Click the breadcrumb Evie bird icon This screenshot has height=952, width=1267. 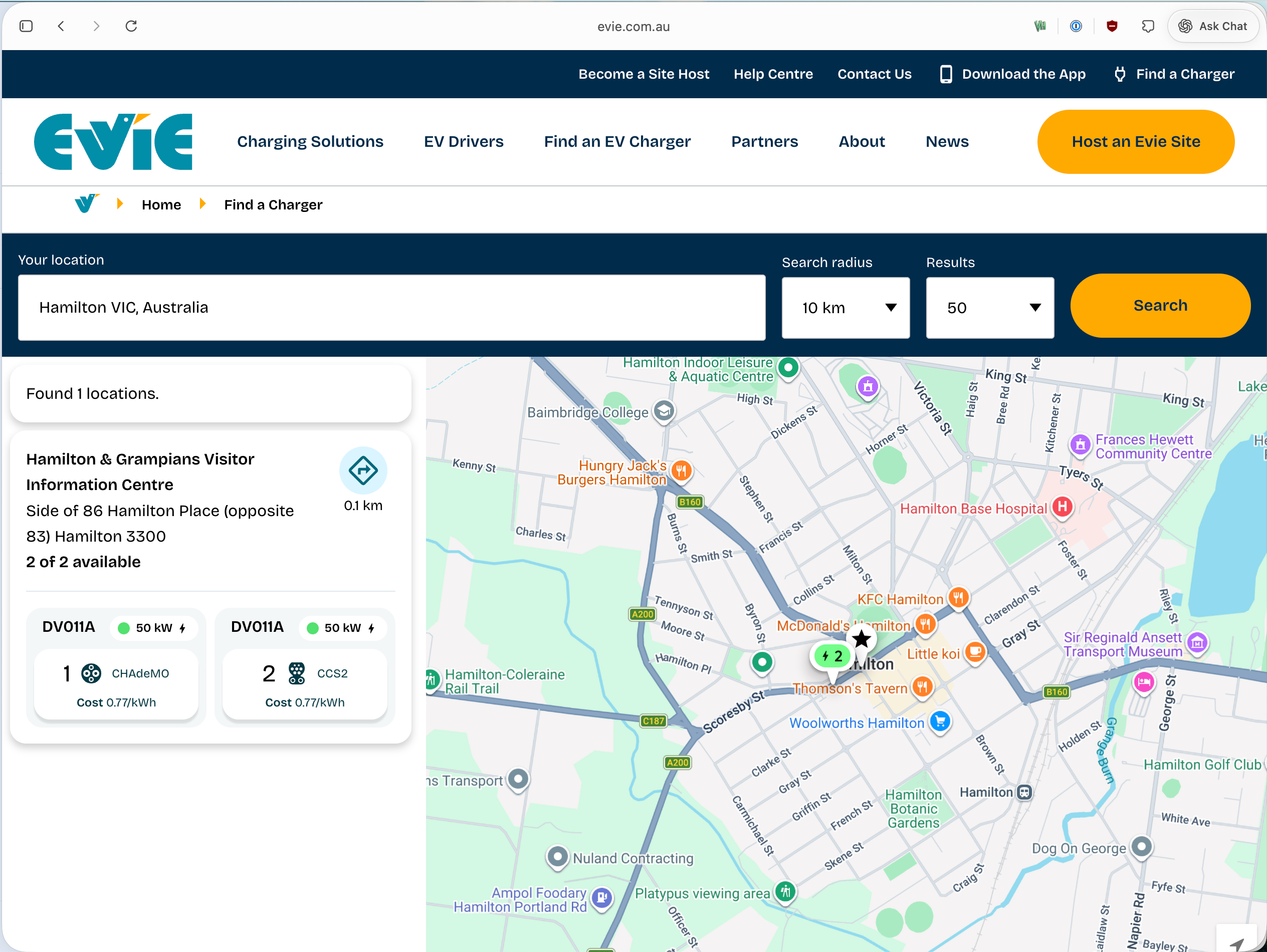(x=87, y=203)
